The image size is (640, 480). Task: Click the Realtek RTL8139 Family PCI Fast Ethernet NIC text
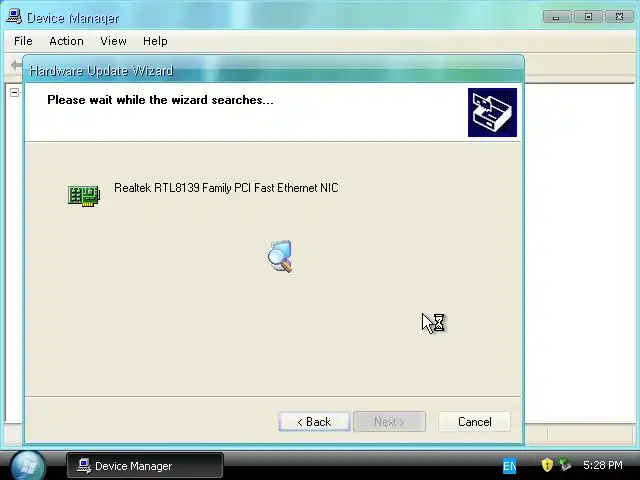[226, 188]
